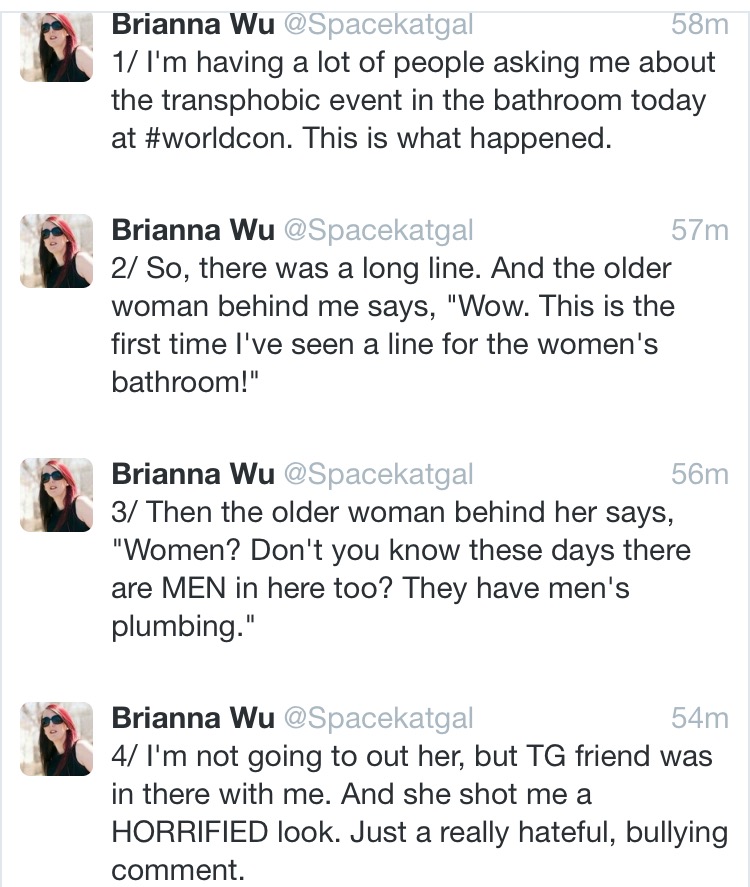Open tweet starting '4/ I'm not going'
This screenshot has width=750, height=887.
(419, 813)
